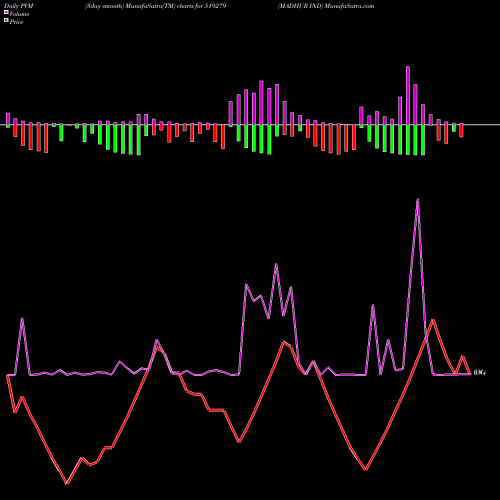This screenshot has width=500, height=500.
Task: Select the 'Volume' legend label
Action: point(19,14)
